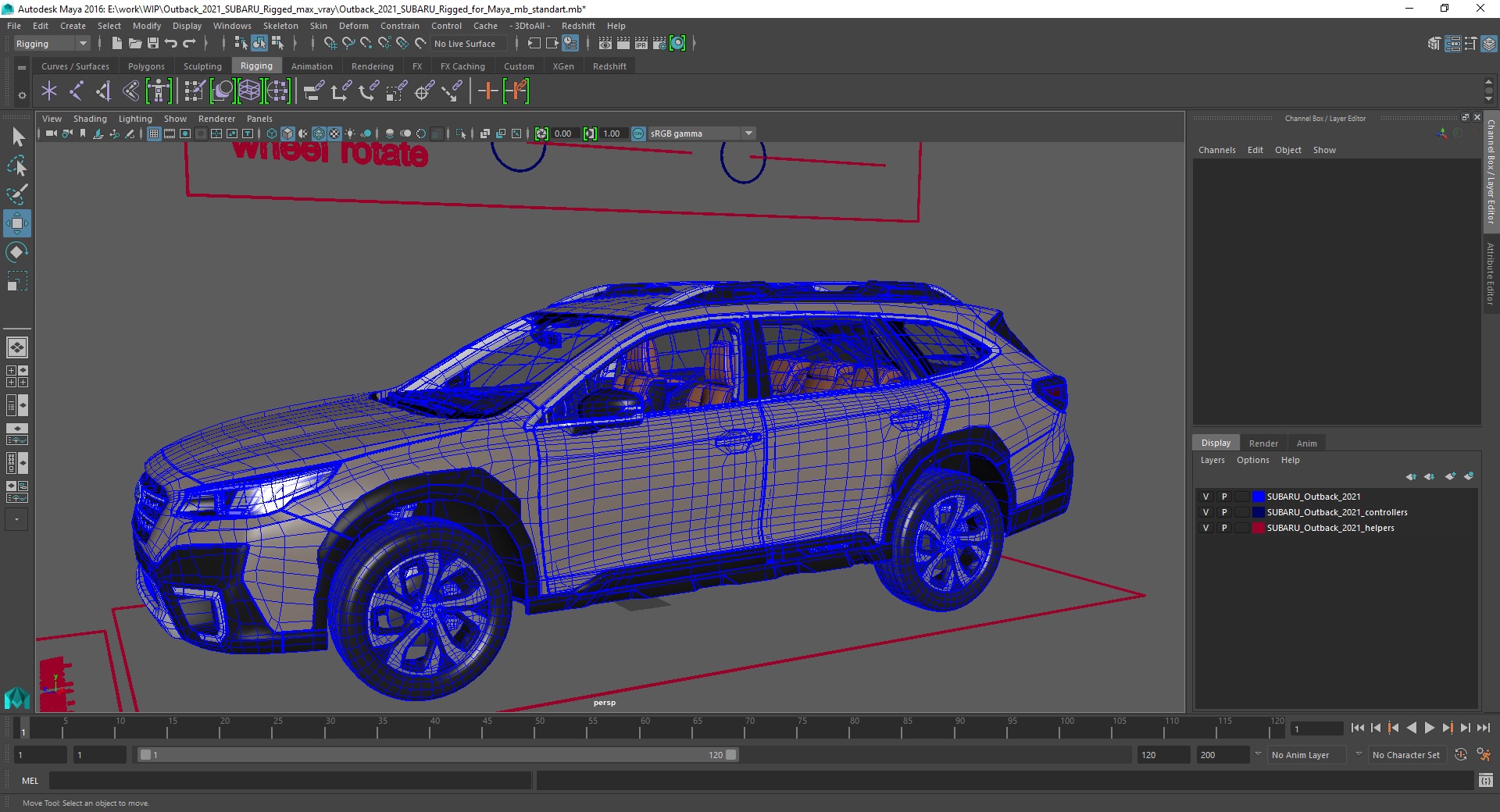Create layer from selected objects icon
This screenshot has height=812, width=1500.
pos(1469,476)
